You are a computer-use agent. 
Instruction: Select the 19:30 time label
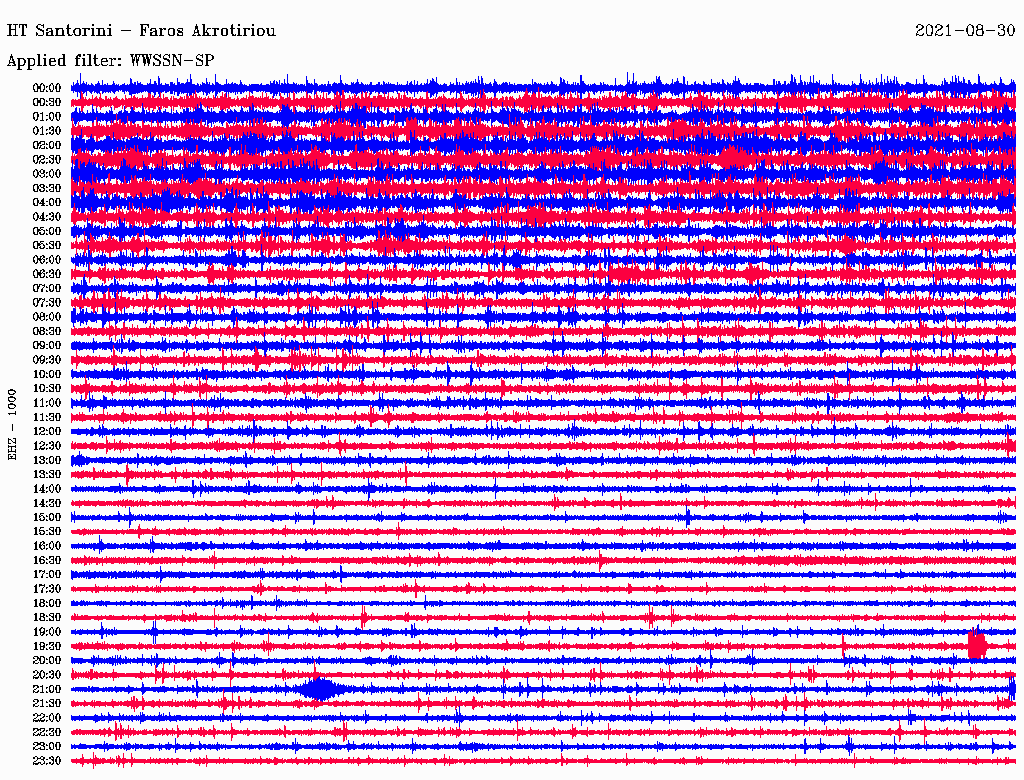(47, 647)
